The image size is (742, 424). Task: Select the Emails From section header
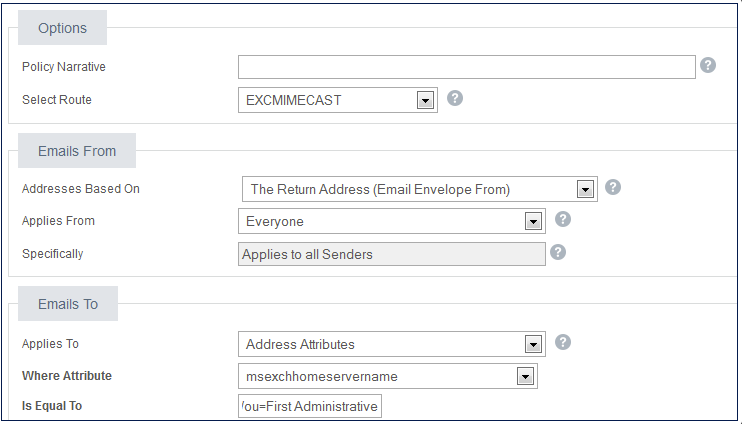(x=77, y=151)
